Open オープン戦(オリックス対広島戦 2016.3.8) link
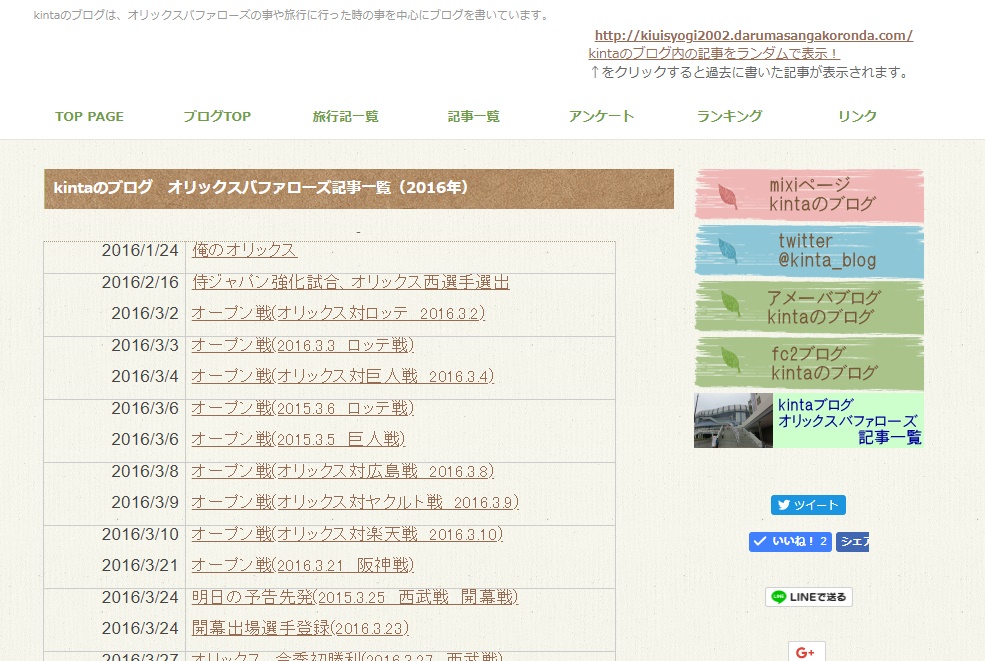985x661 pixels. [x=342, y=471]
